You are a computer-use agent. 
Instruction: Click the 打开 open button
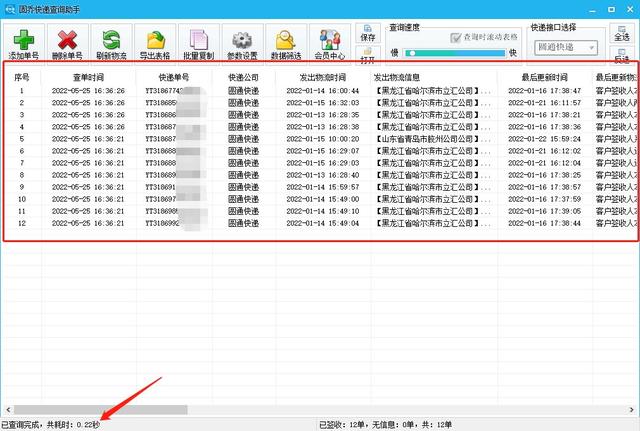[368, 56]
